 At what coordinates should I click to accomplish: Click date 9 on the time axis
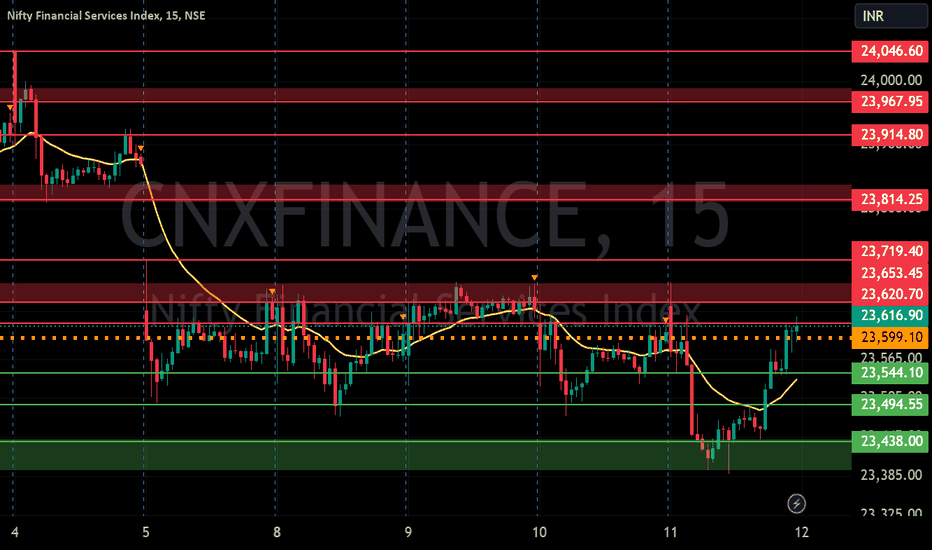(x=408, y=532)
